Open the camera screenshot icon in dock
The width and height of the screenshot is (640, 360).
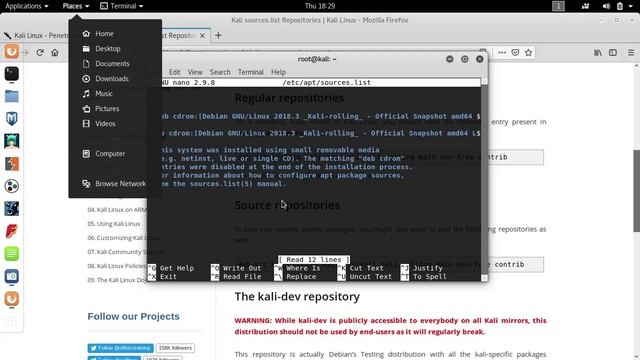[11, 276]
